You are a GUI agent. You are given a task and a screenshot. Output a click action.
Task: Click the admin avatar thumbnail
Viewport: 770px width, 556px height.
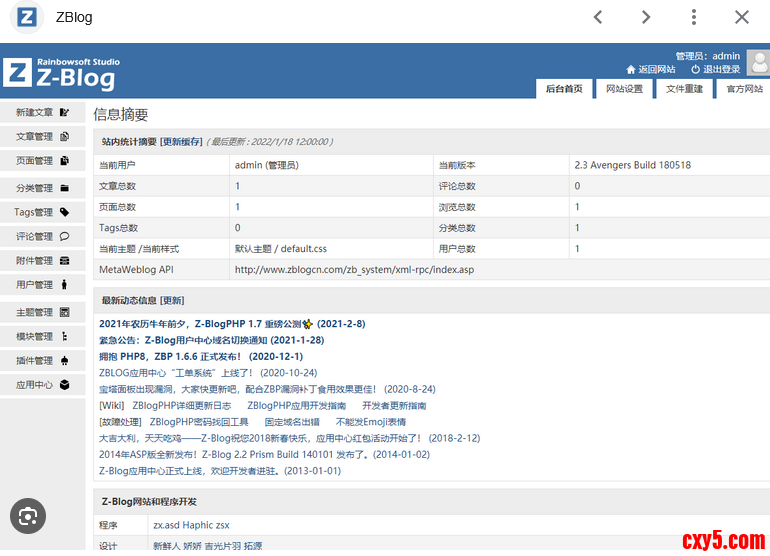click(759, 64)
